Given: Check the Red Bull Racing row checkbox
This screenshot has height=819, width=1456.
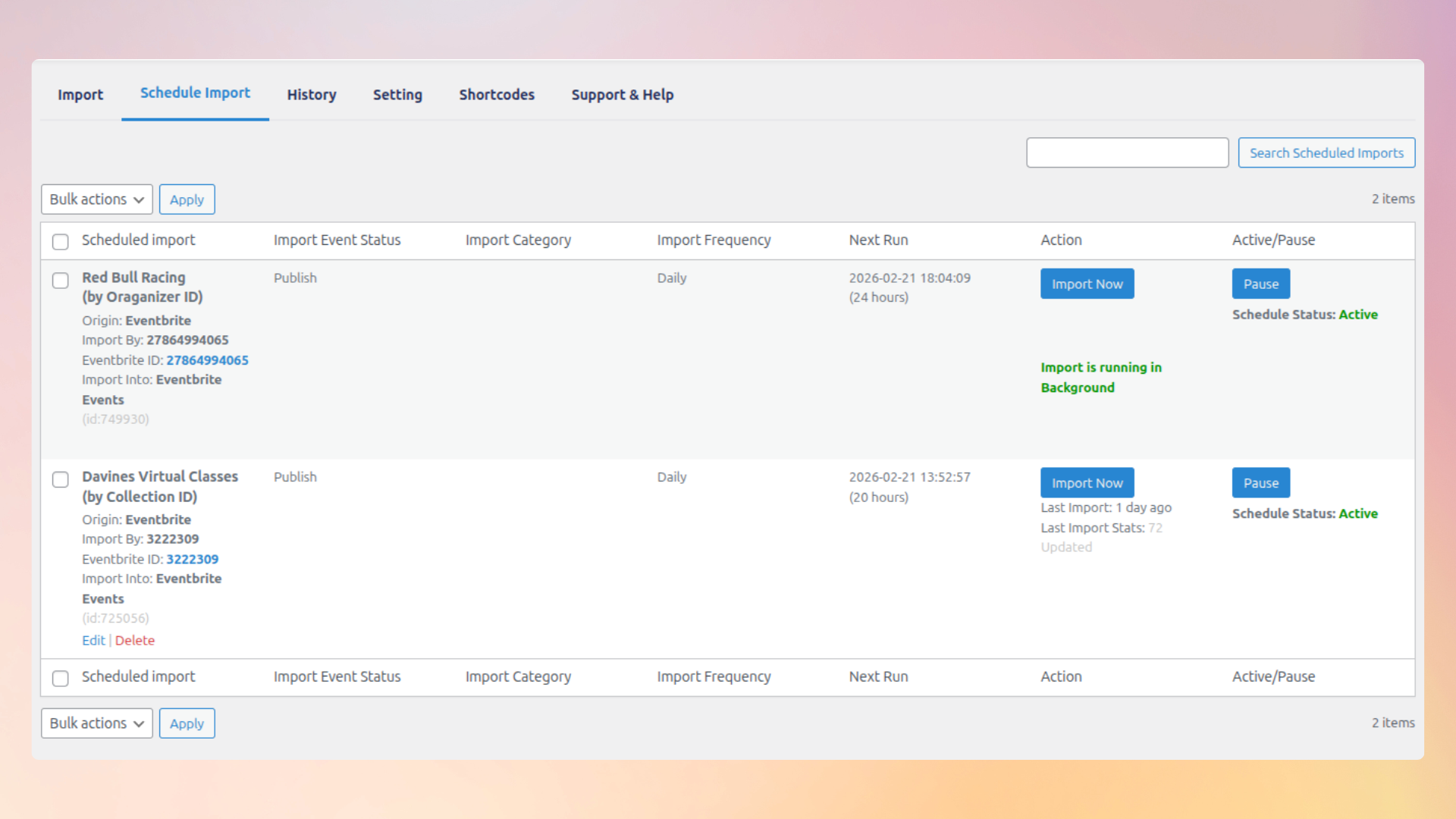Looking at the screenshot, I should (x=60, y=281).
